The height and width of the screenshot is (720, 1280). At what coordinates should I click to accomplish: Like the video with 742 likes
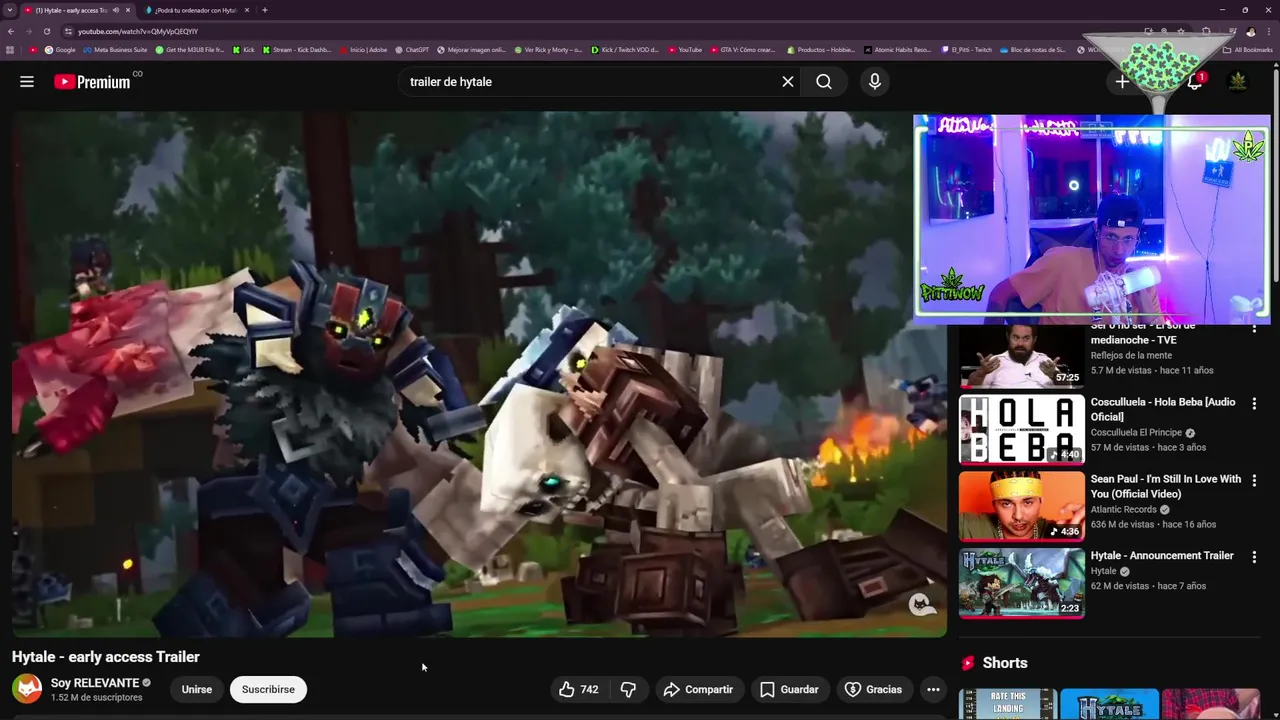click(x=578, y=689)
